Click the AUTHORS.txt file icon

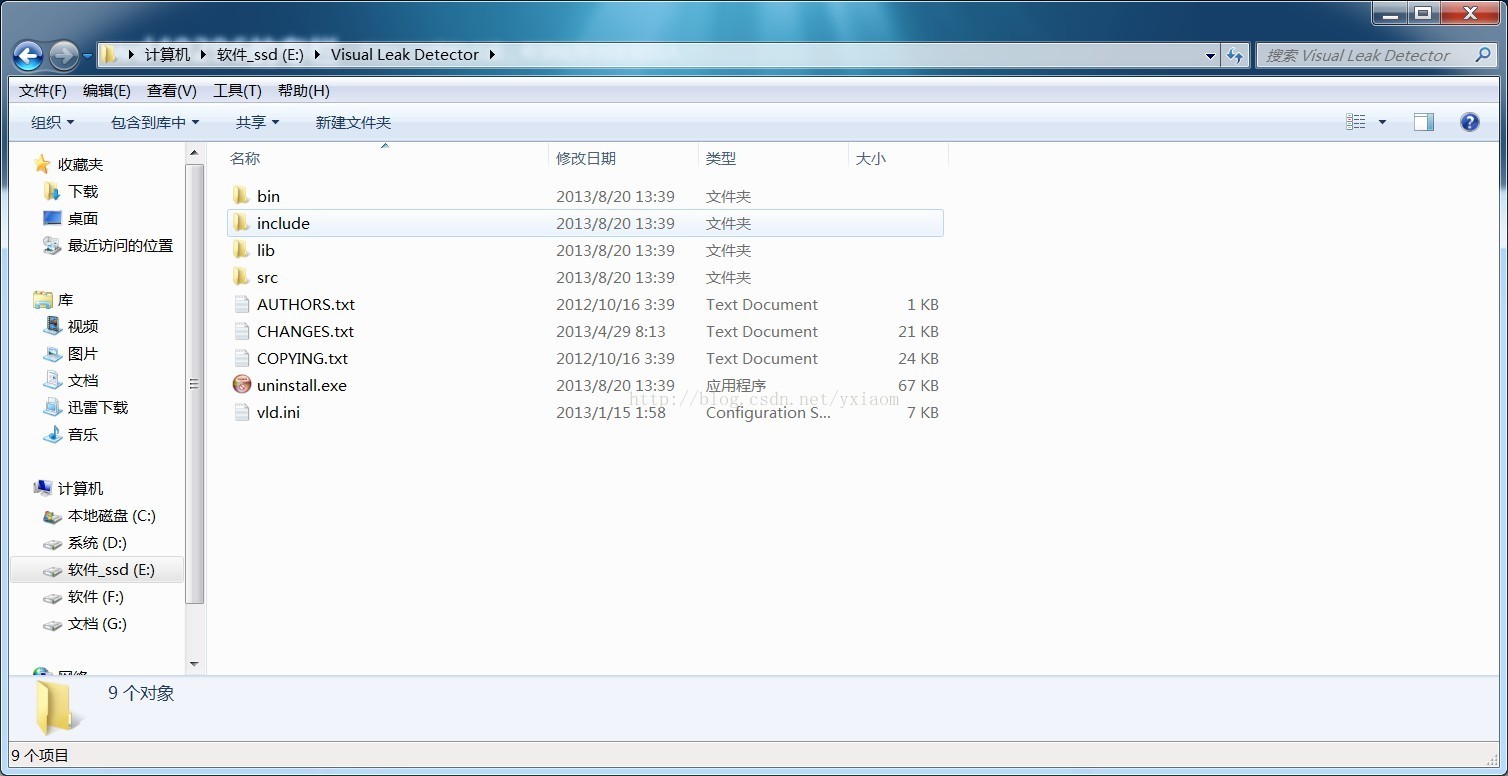pos(241,304)
